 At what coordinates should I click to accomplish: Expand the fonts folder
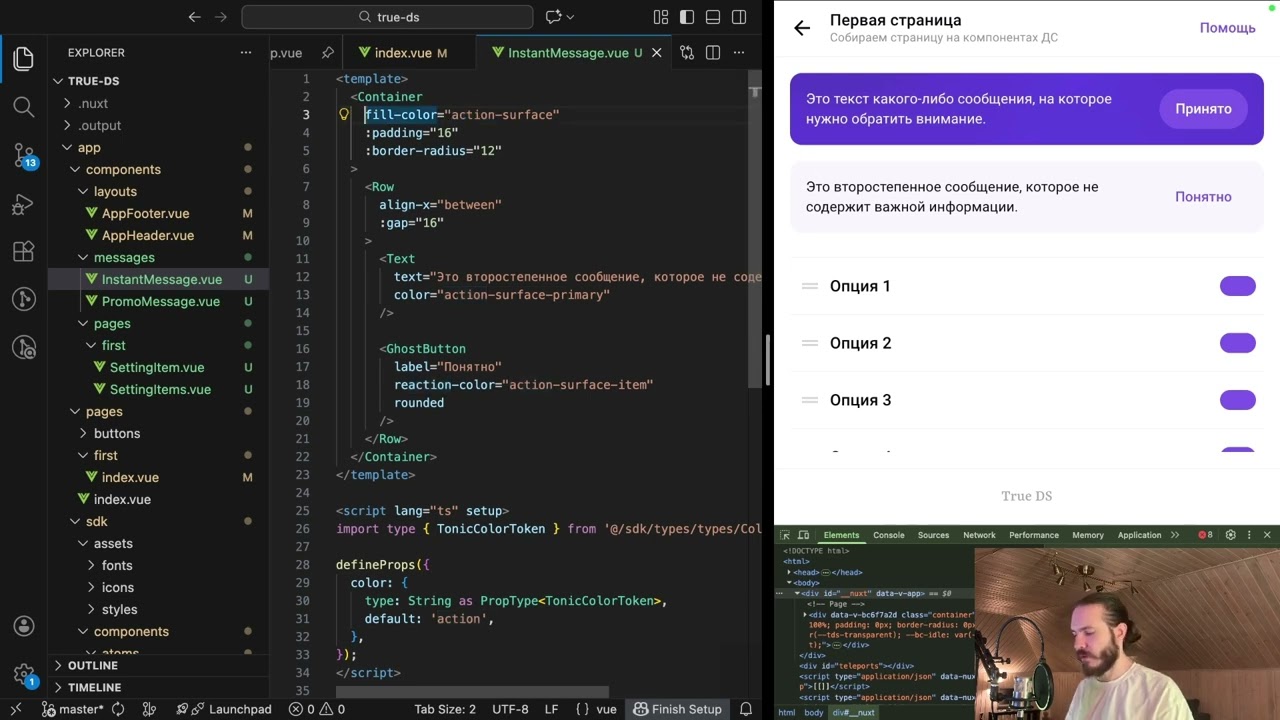[92, 565]
